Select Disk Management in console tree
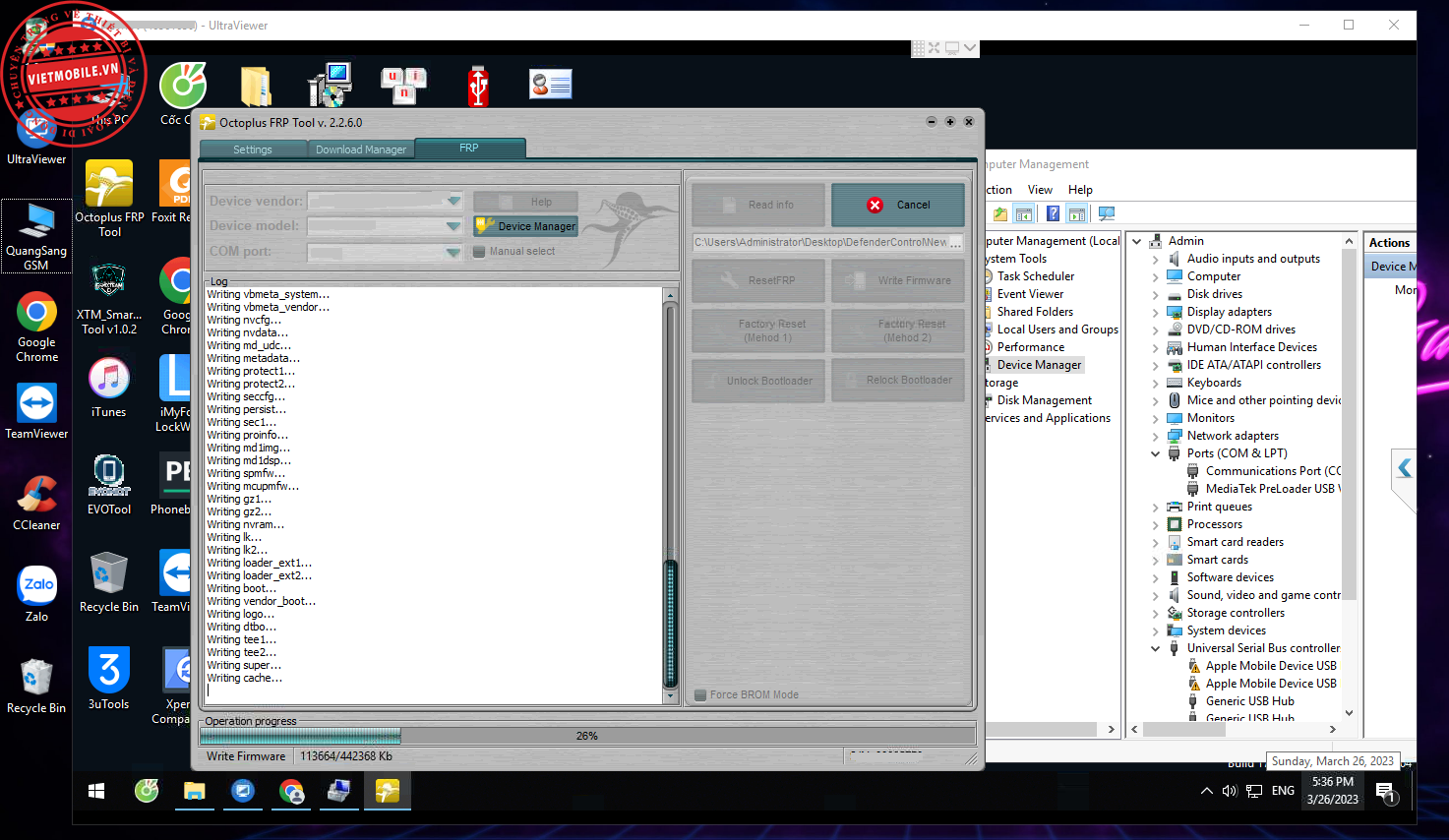 pos(1044,400)
